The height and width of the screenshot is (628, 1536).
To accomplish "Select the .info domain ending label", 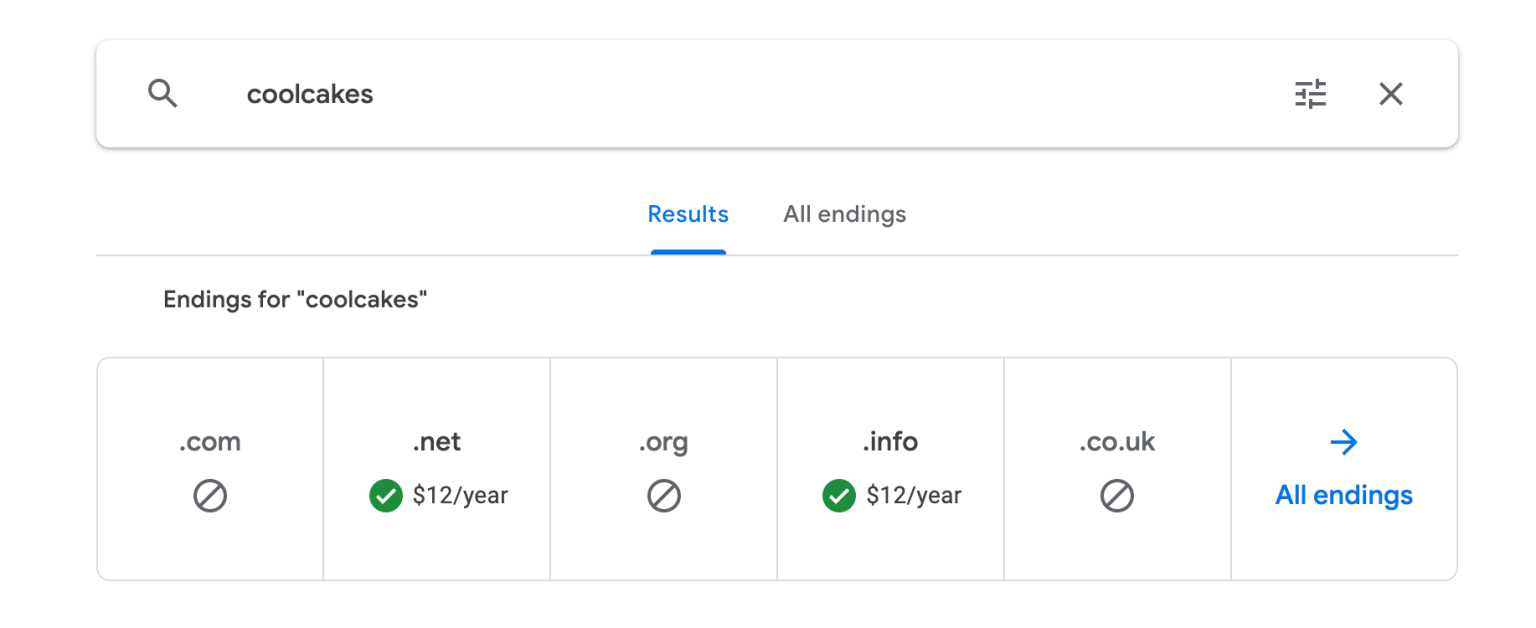I will pyautogui.click(x=890, y=442).
